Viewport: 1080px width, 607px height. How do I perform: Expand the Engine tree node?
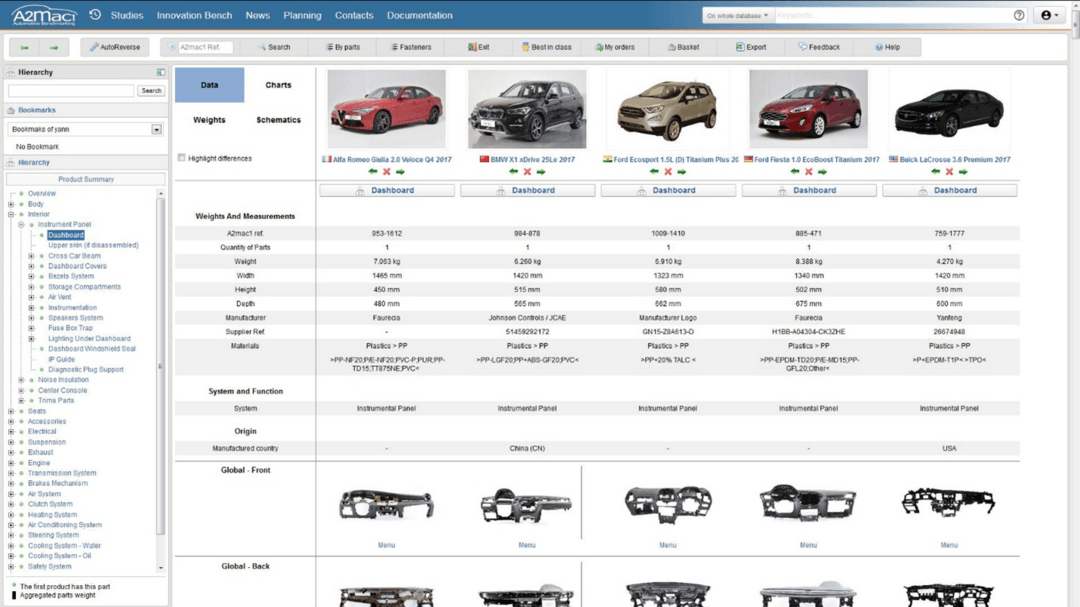(11, 463)
